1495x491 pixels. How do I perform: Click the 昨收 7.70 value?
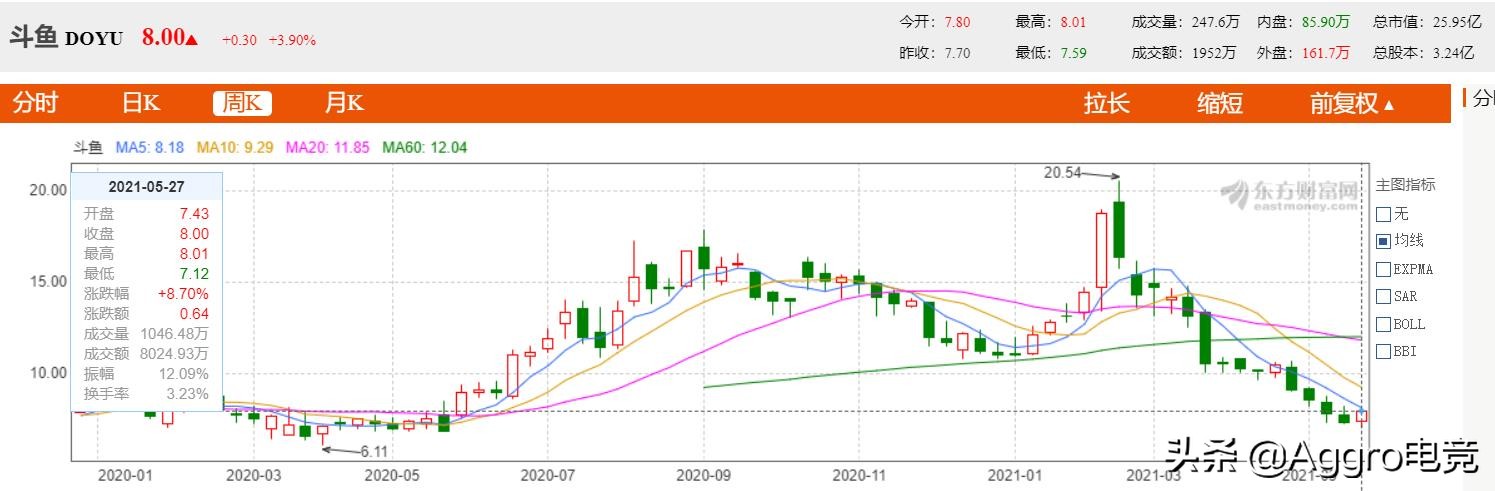(x=957, y=52)
